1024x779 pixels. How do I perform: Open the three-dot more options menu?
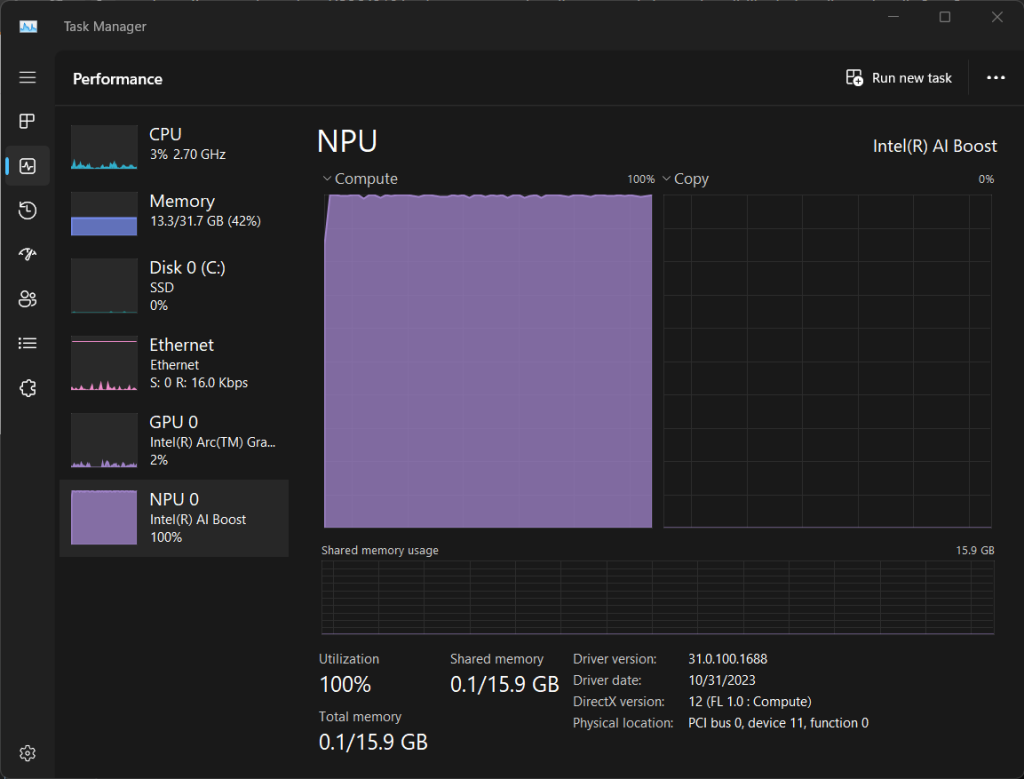click(x=995, y=78)
